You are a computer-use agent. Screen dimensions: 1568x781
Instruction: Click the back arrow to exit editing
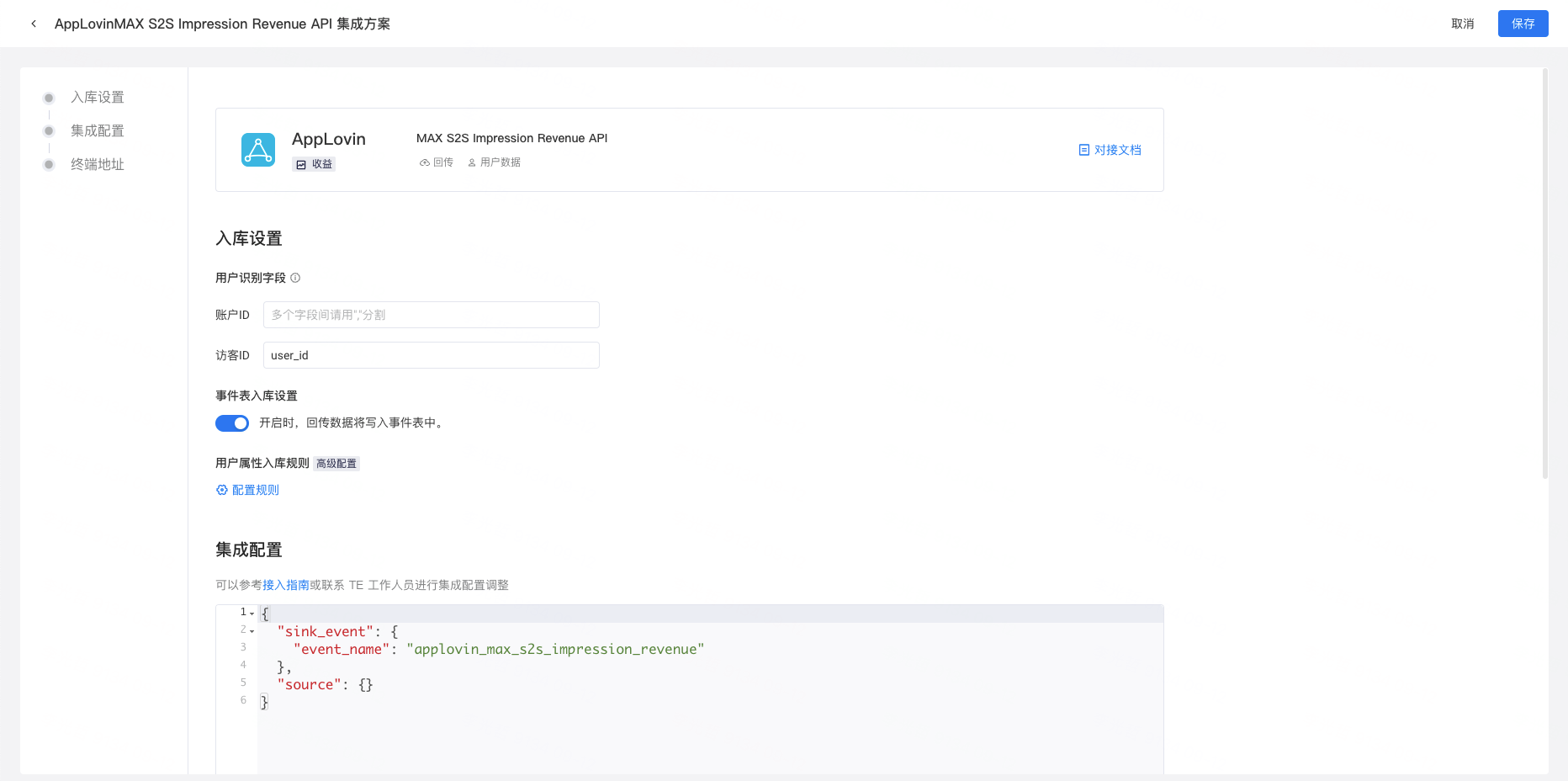coord(33,23)
